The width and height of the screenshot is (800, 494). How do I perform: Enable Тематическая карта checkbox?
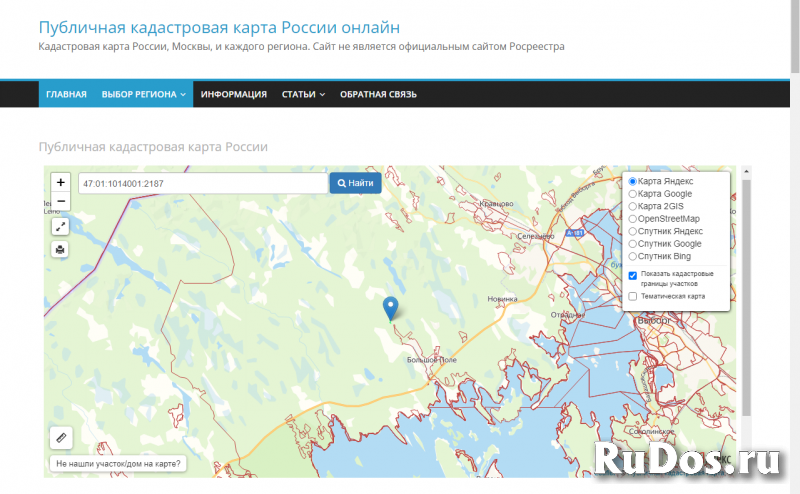click(633, 297)
